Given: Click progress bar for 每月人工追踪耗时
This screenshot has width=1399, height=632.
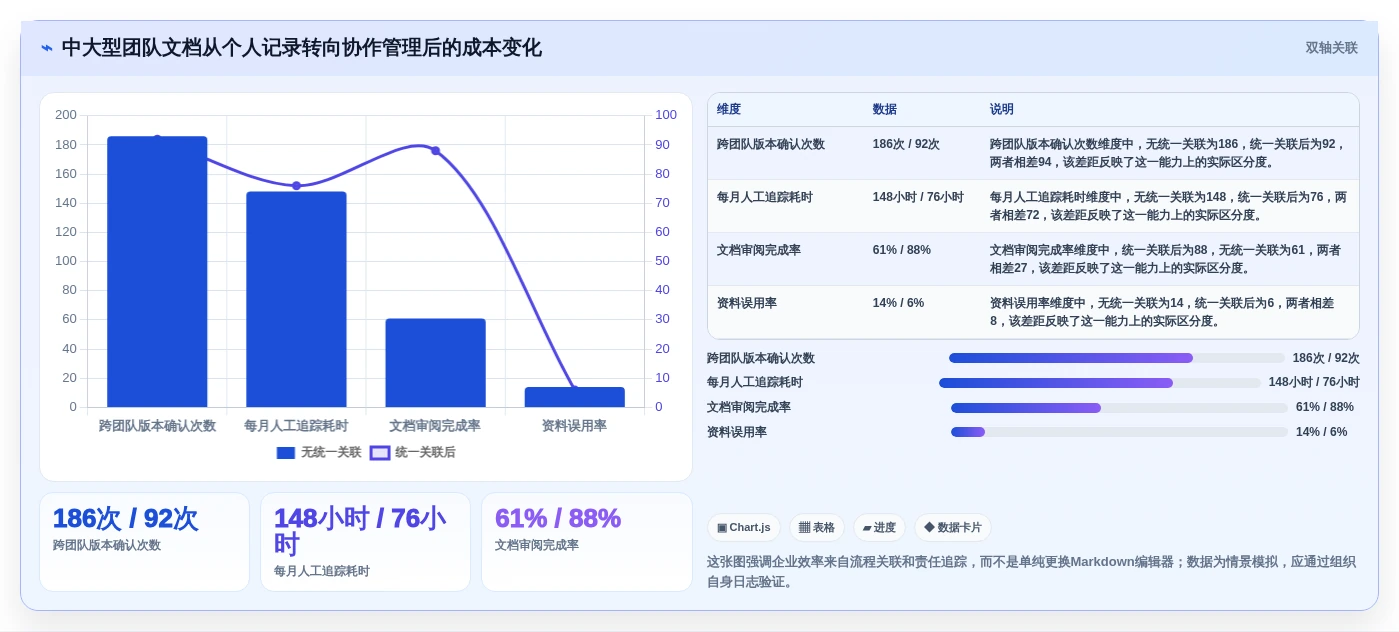Looking at the screenshot, I should click(1100, 383).
